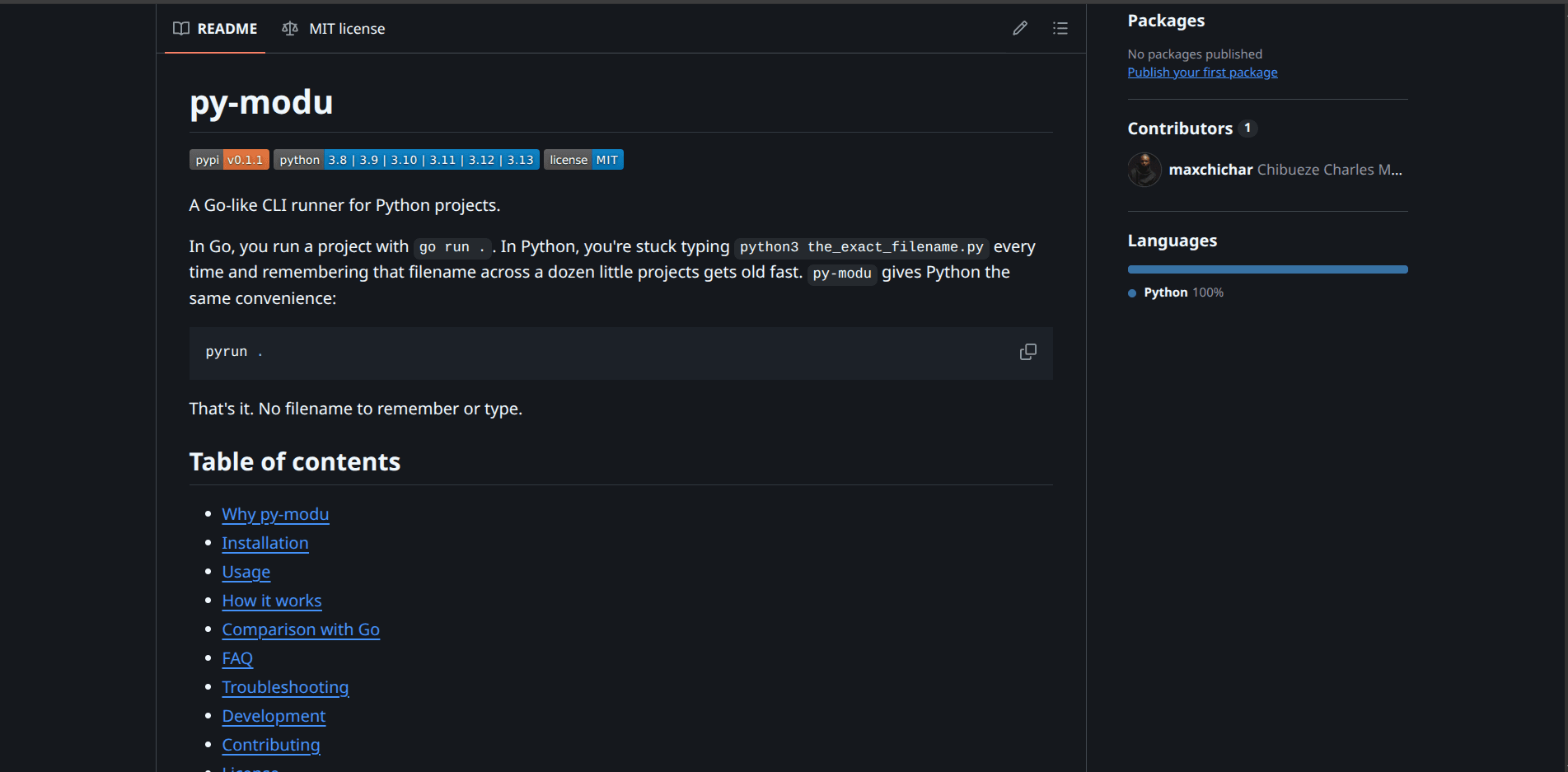The height and width of the screenshot is (772, 1568).
Task: Click maxchichar's avatar image
Action: pos(1144,170)
